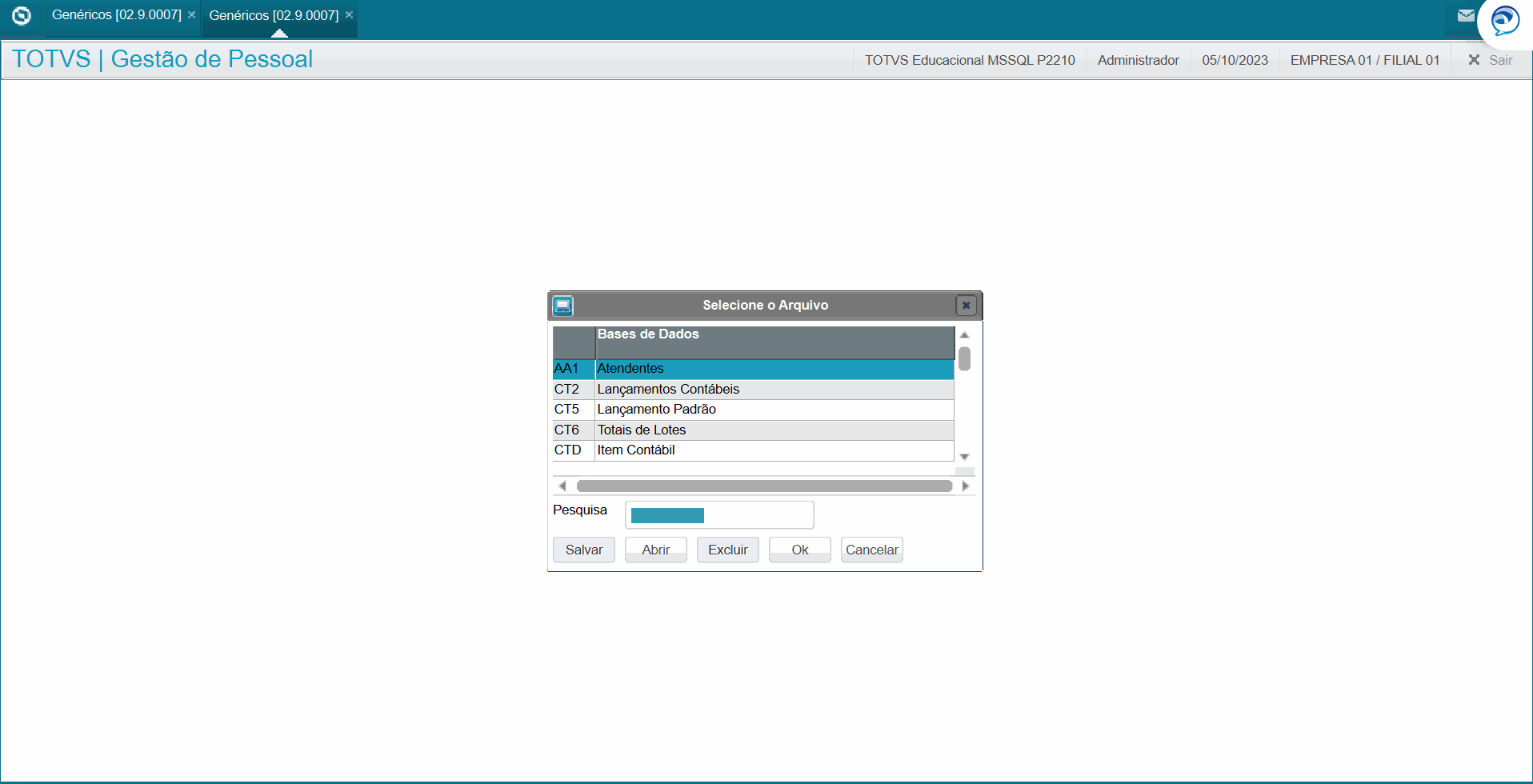Click the list's scroll up arrow
The image size is (1533, 784).
point(965,335)
